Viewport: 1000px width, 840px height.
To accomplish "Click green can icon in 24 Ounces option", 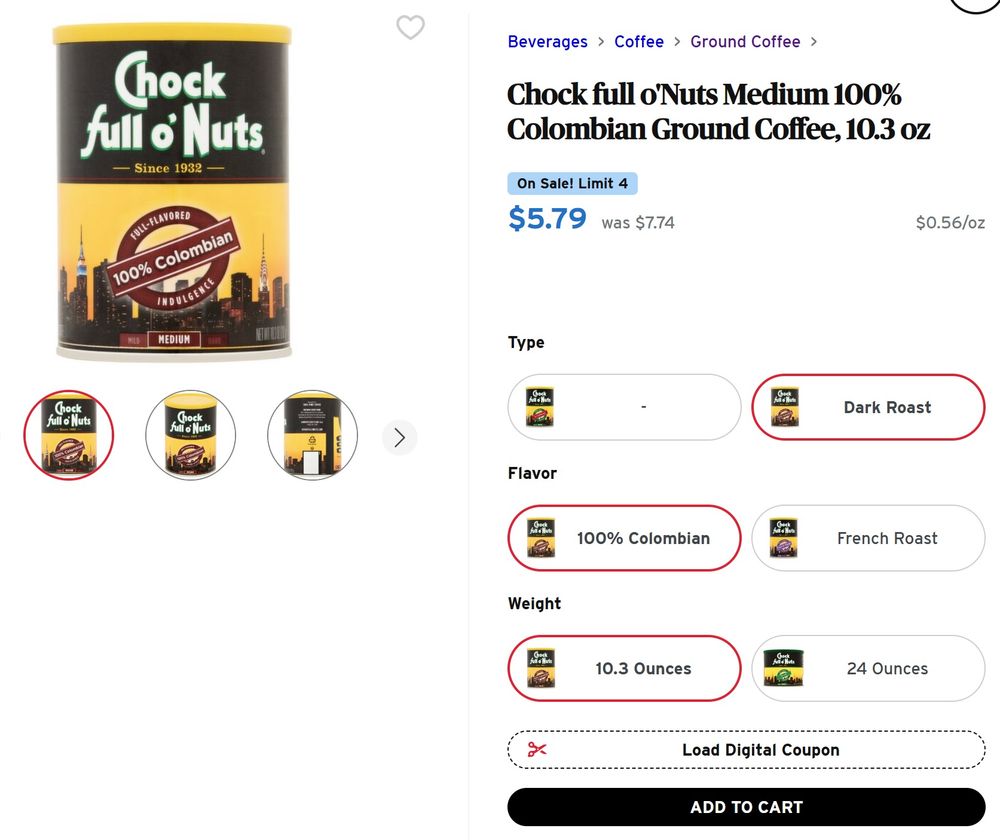I will point(784,668).
